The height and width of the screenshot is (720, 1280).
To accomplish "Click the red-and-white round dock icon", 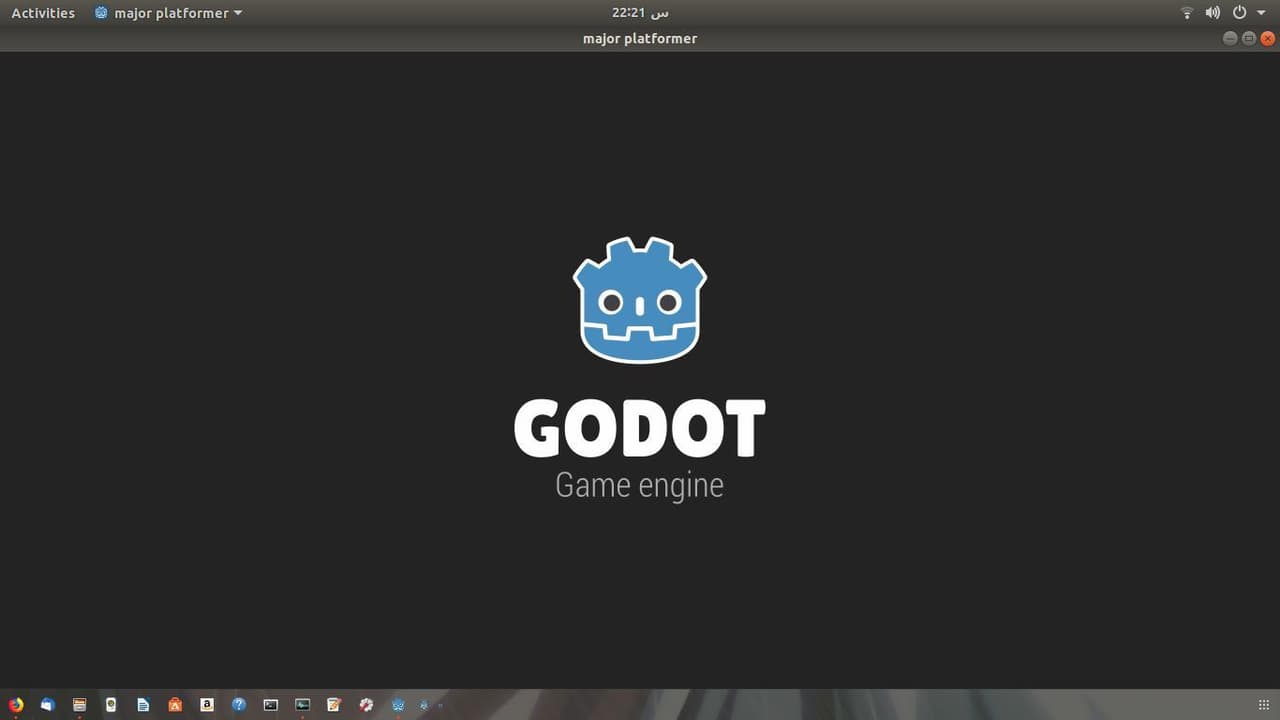I will 367,705.
